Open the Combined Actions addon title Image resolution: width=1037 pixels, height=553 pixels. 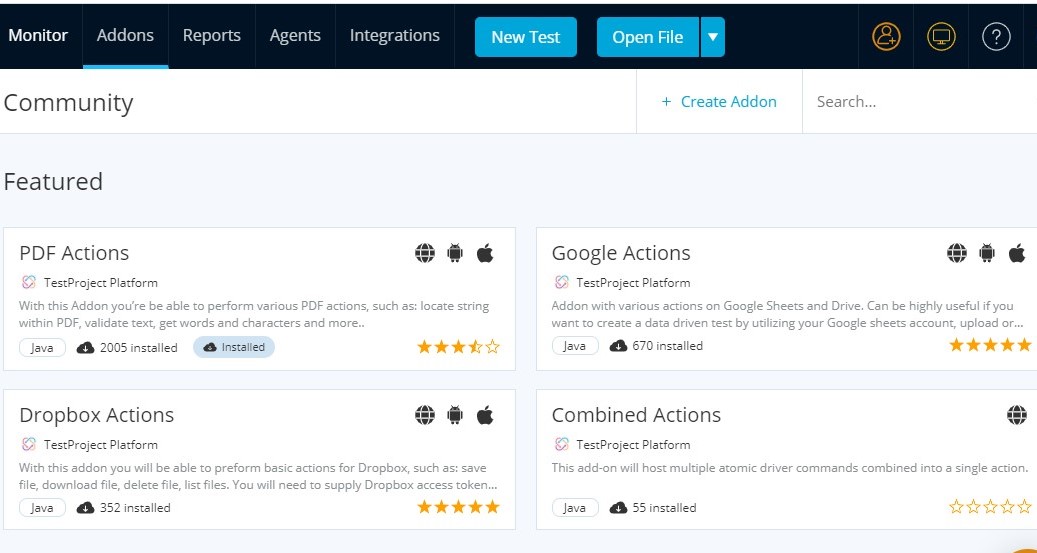point(636,415)
